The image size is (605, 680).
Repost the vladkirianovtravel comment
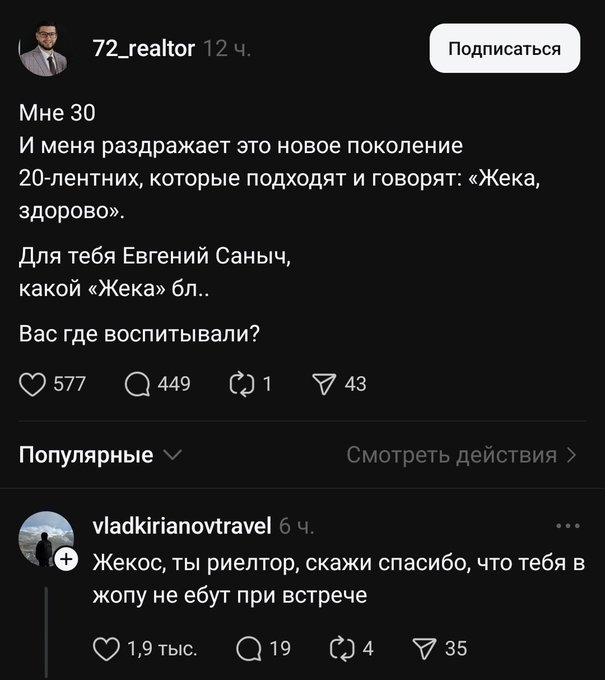pos(340,648)
